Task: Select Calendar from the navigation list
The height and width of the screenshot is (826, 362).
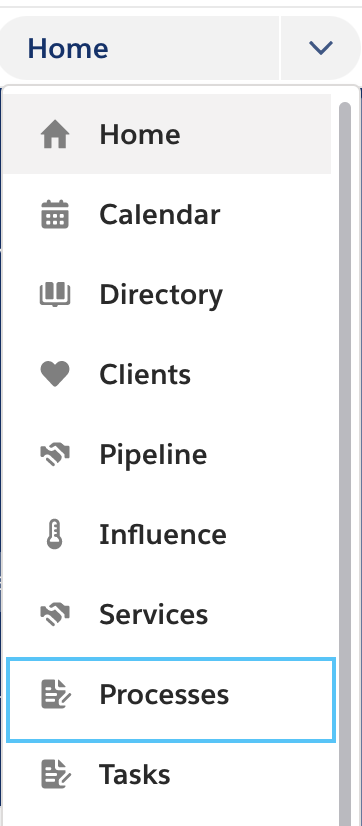Action: (x=160, y=214)
